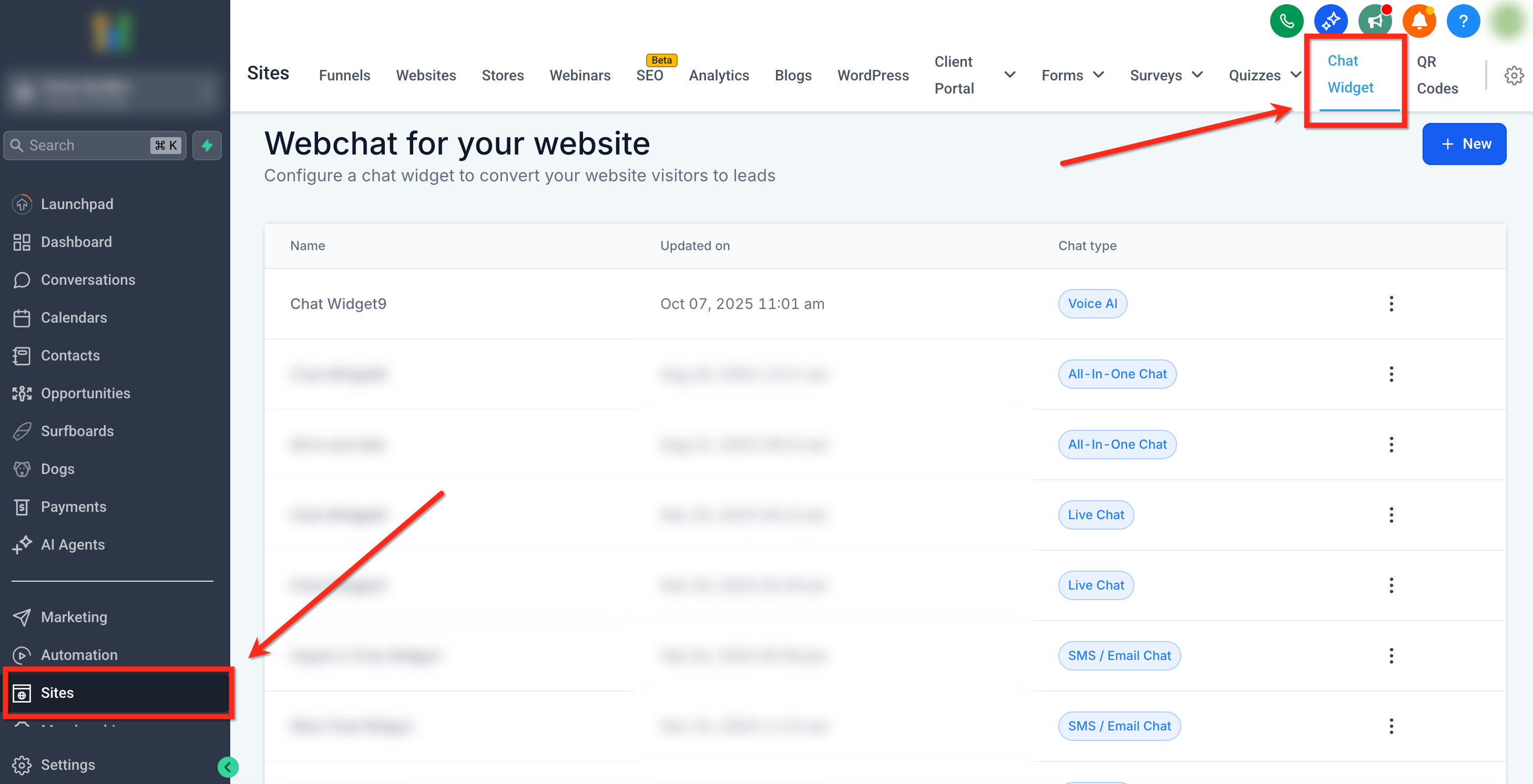Screen dimensions: 1533x784
Task: Open the blue AI sparkle assistant icon
Action: click(x=1330, y=22)
